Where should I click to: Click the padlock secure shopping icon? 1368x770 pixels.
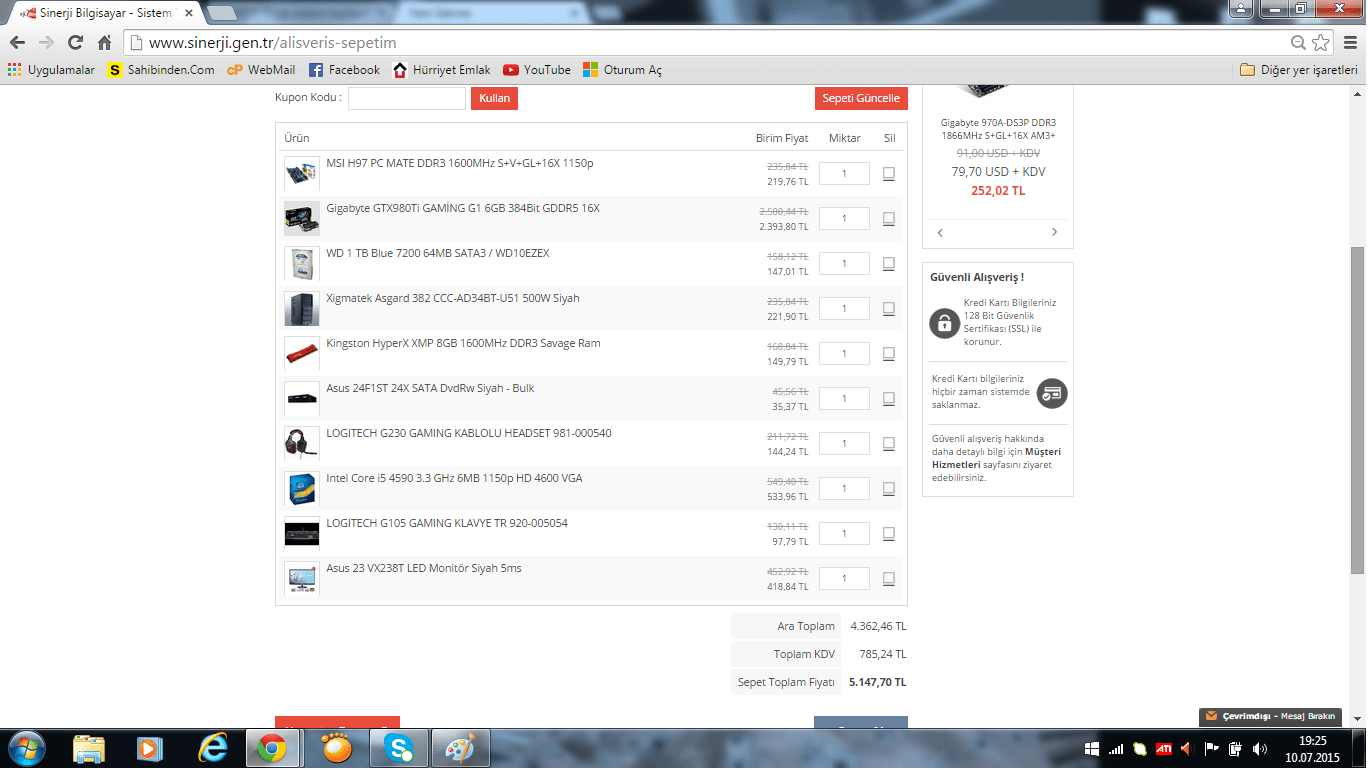click(944, 322)
